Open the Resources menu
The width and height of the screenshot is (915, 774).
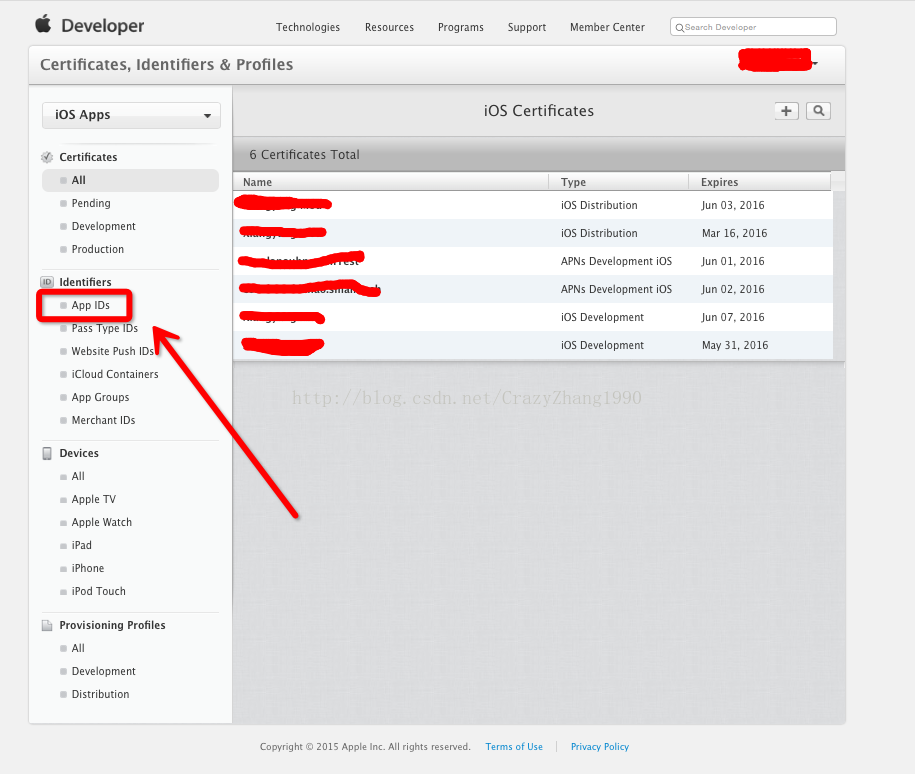[x=389, y=27]
